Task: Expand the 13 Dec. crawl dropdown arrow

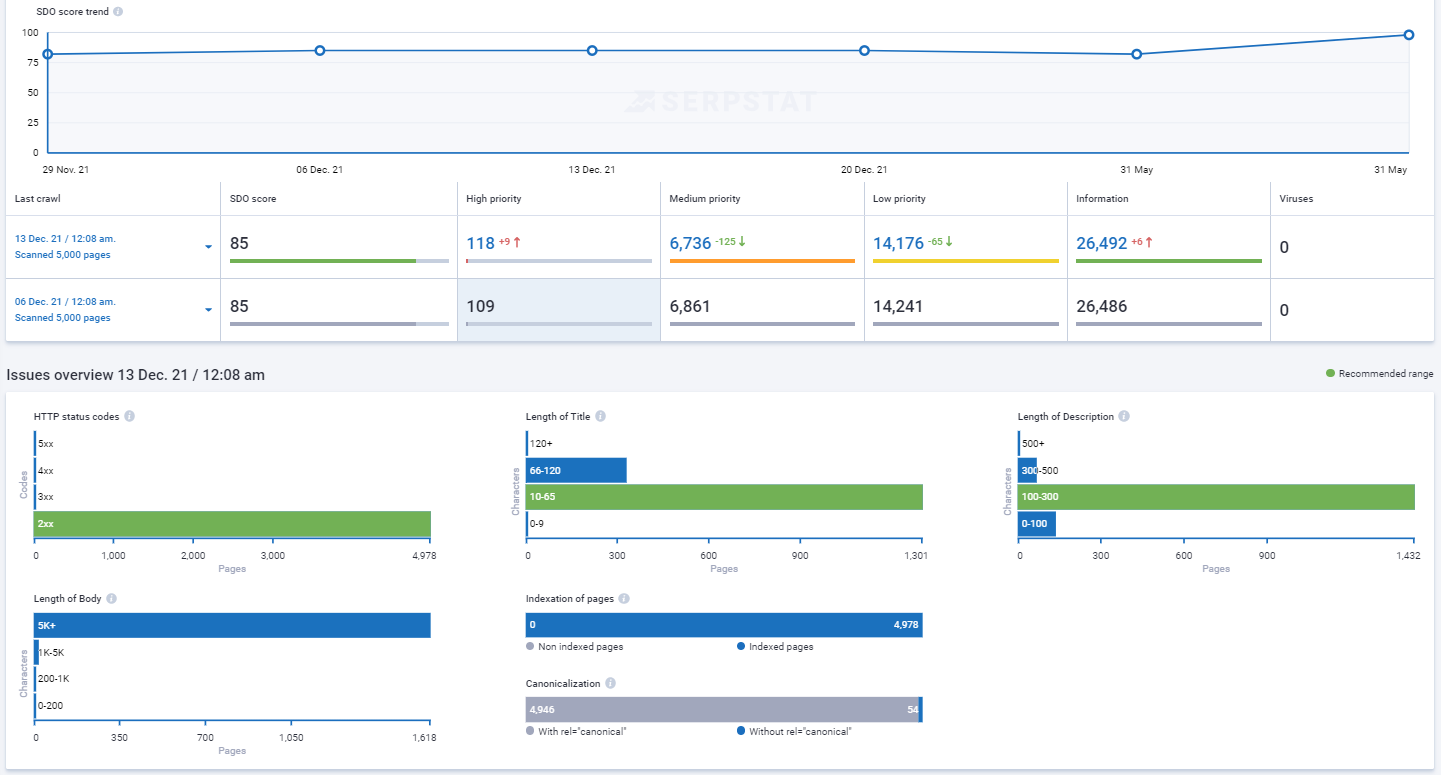Action: pyautogui.click(x=208, y=245)
